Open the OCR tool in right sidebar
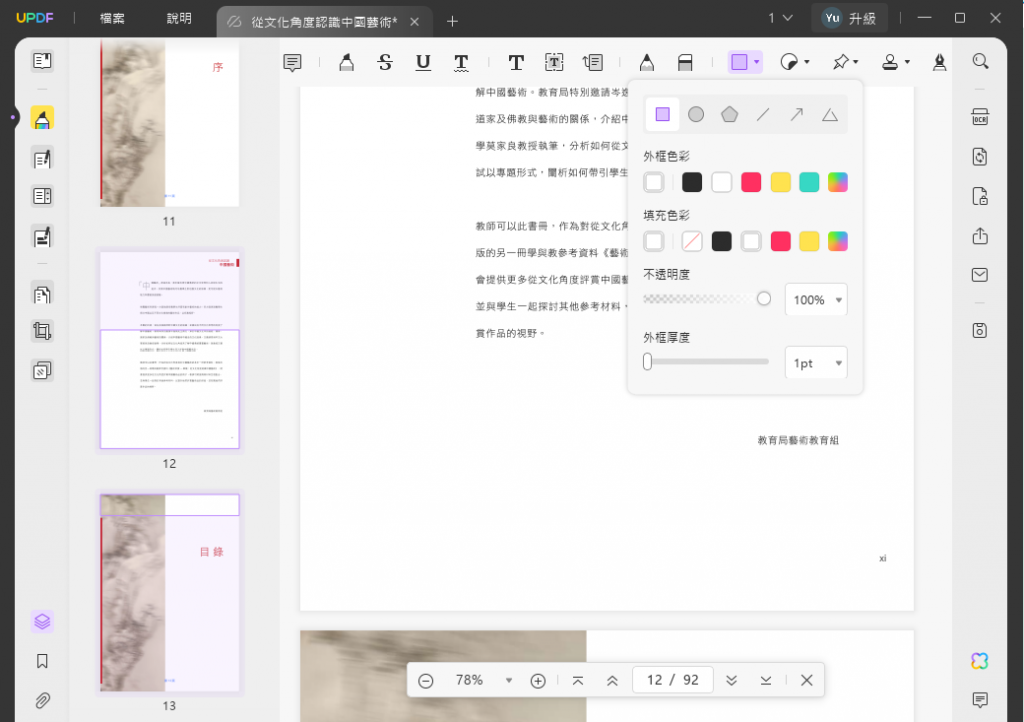 (980, 118)
